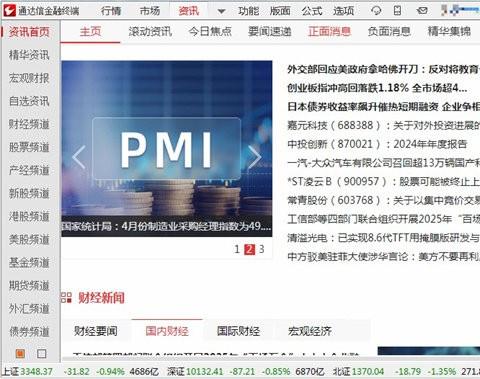The height and width of the screenshot is (379, 480).
Task: Go to previous carousel slide with left arrow
Action: pyautogui.click(x=79, y=157)
